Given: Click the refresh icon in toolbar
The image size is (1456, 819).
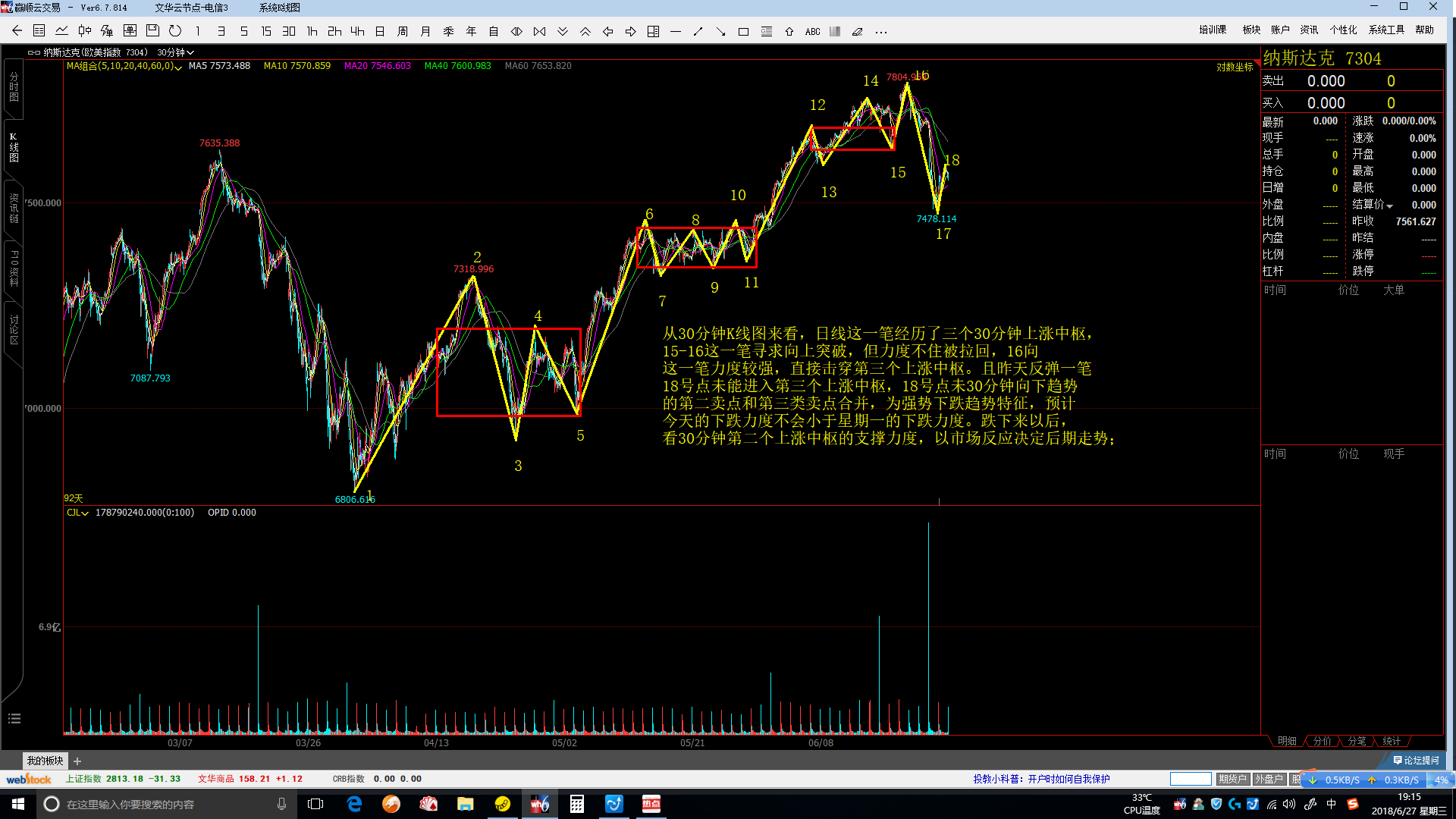Looking at the screenshot, I should click(x=175, y=31).
